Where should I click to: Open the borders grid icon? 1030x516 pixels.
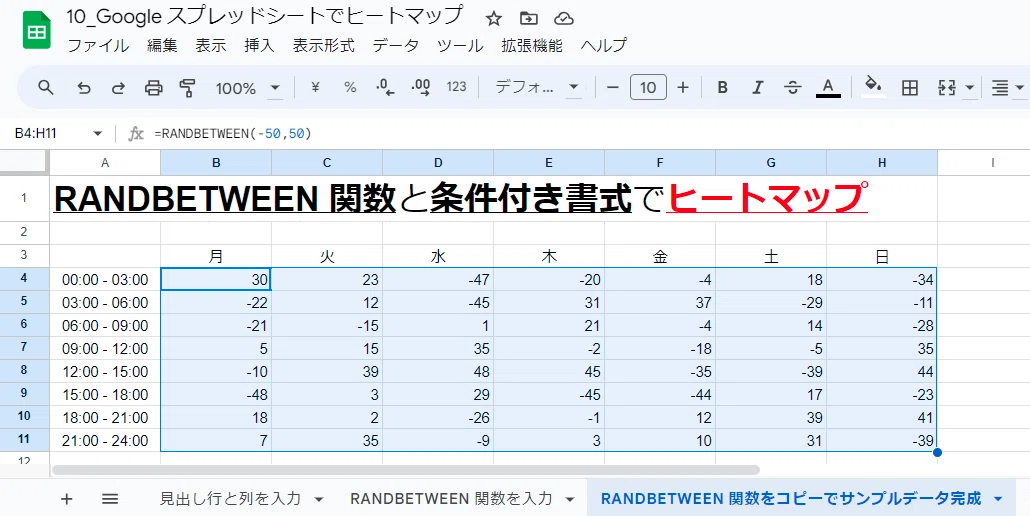coord(910,87)
